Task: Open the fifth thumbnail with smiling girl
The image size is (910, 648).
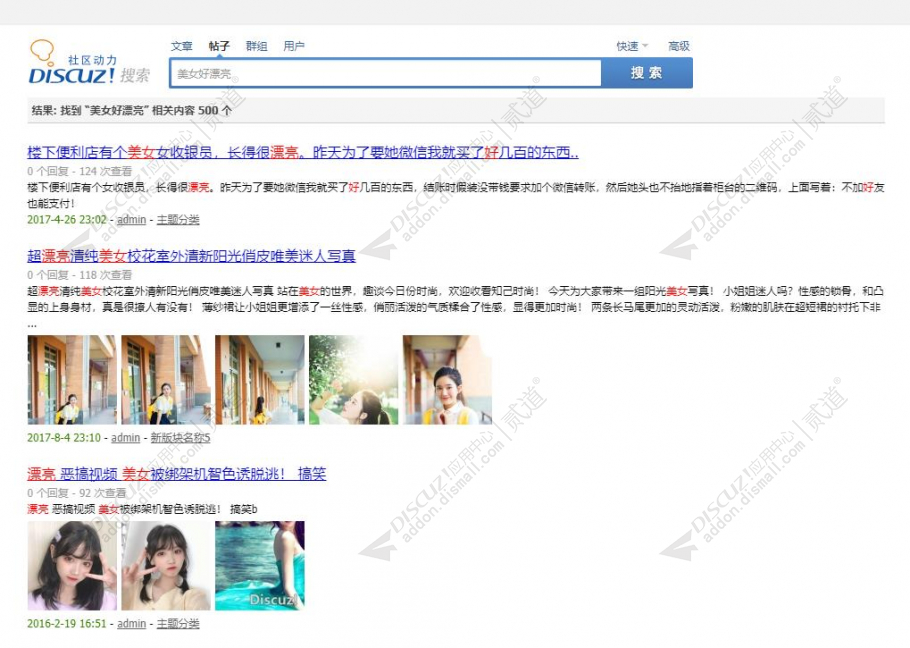Action: (x=447, y=380)
